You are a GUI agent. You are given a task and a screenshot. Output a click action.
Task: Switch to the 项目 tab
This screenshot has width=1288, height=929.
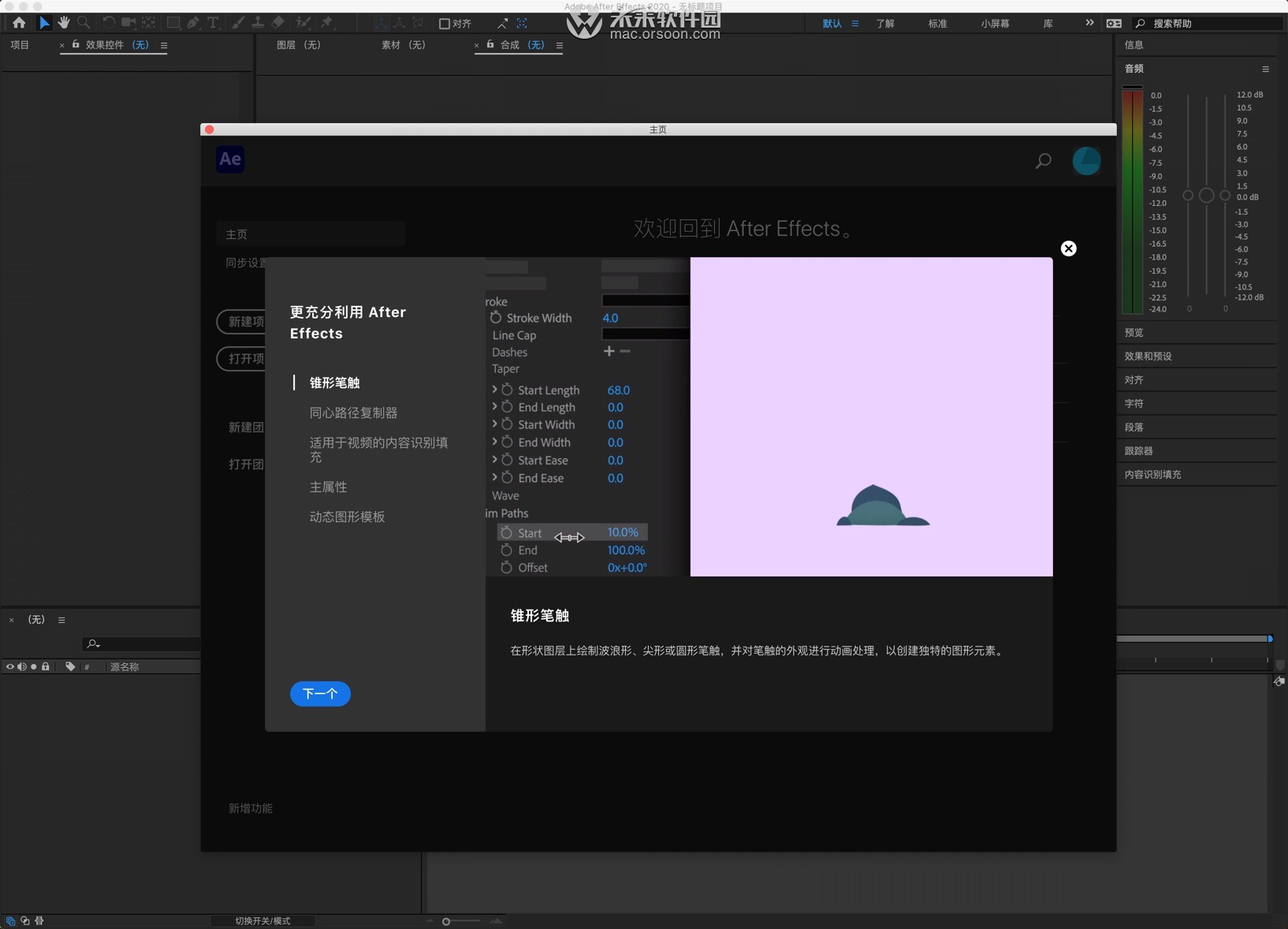[20, 45]
